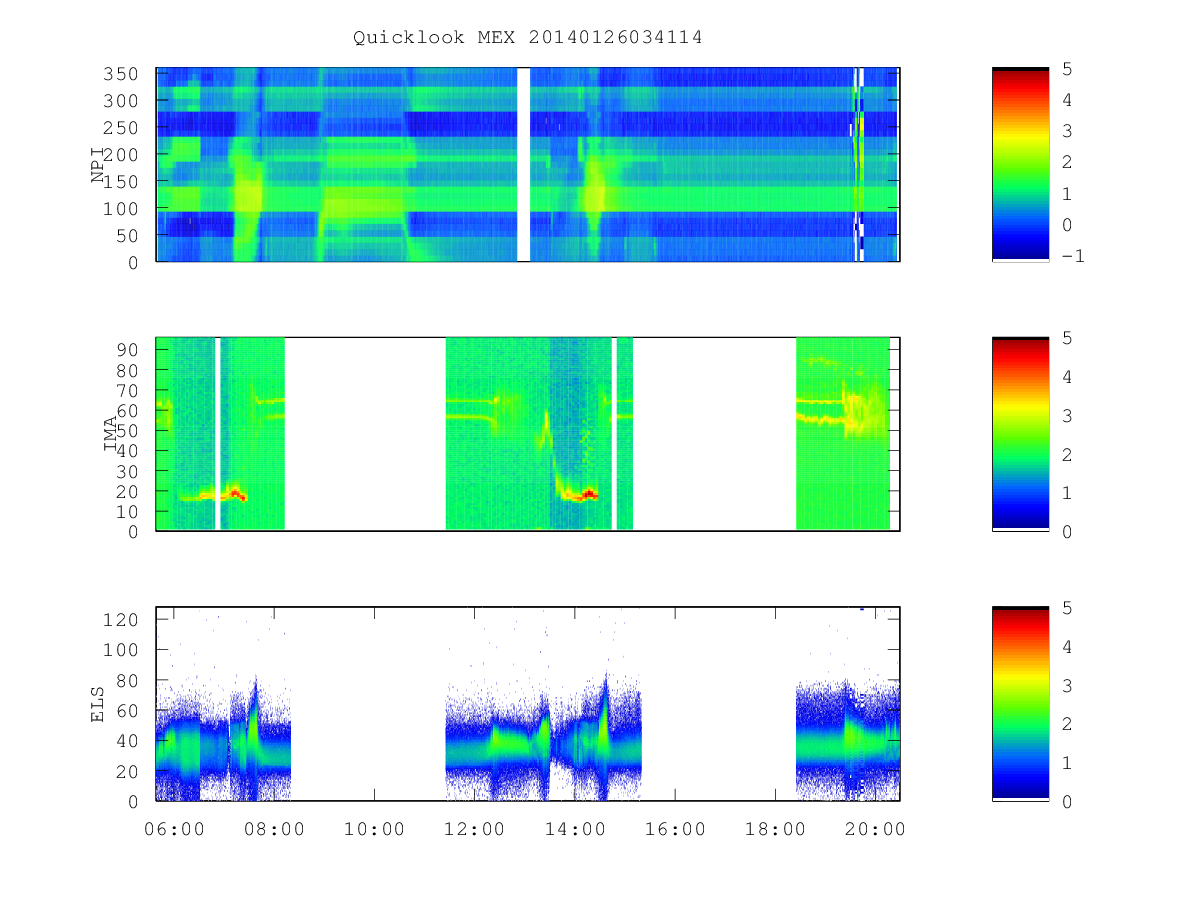Click the ELS panel's color bar
1200x900 pixels.
(1020, 703)
